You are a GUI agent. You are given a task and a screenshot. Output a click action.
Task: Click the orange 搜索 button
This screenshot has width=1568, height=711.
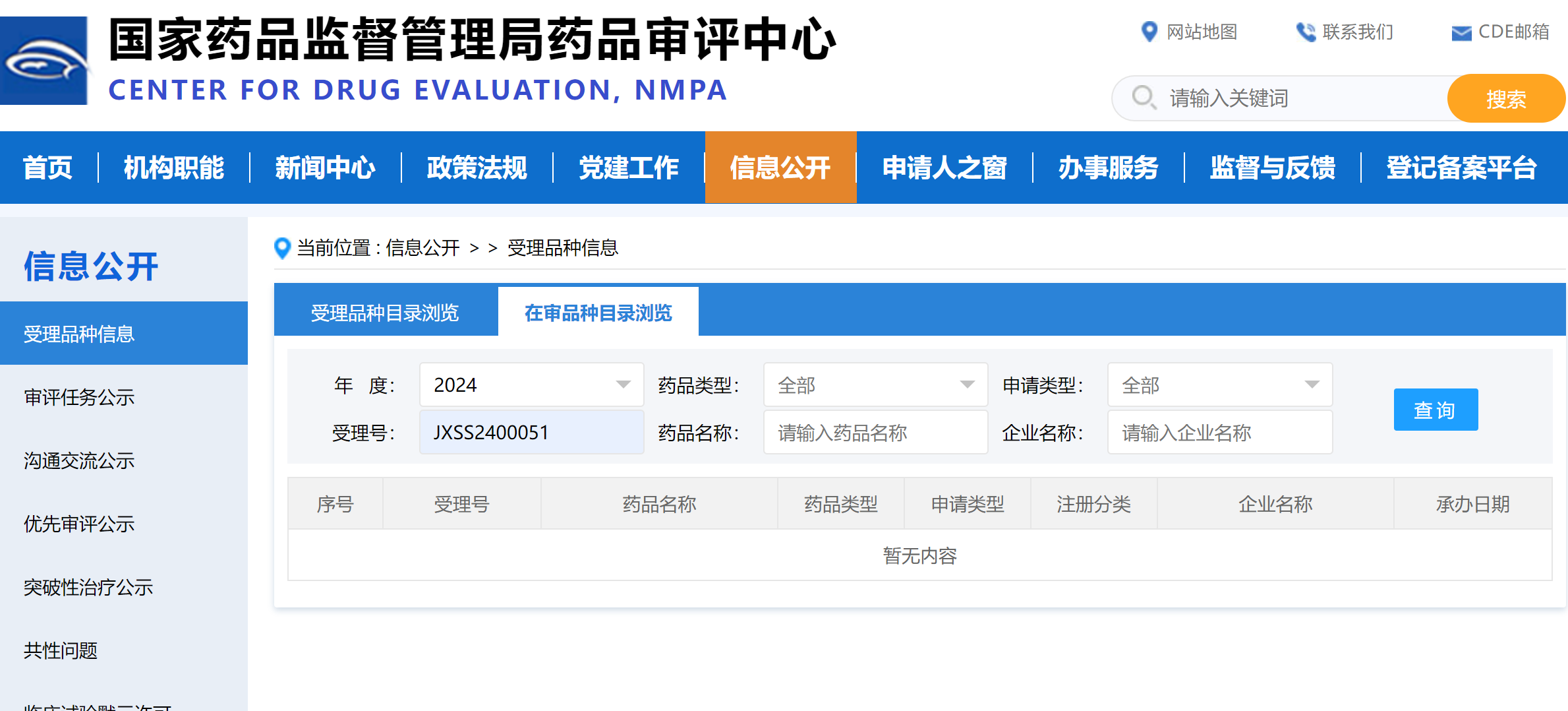[1506, 98]
